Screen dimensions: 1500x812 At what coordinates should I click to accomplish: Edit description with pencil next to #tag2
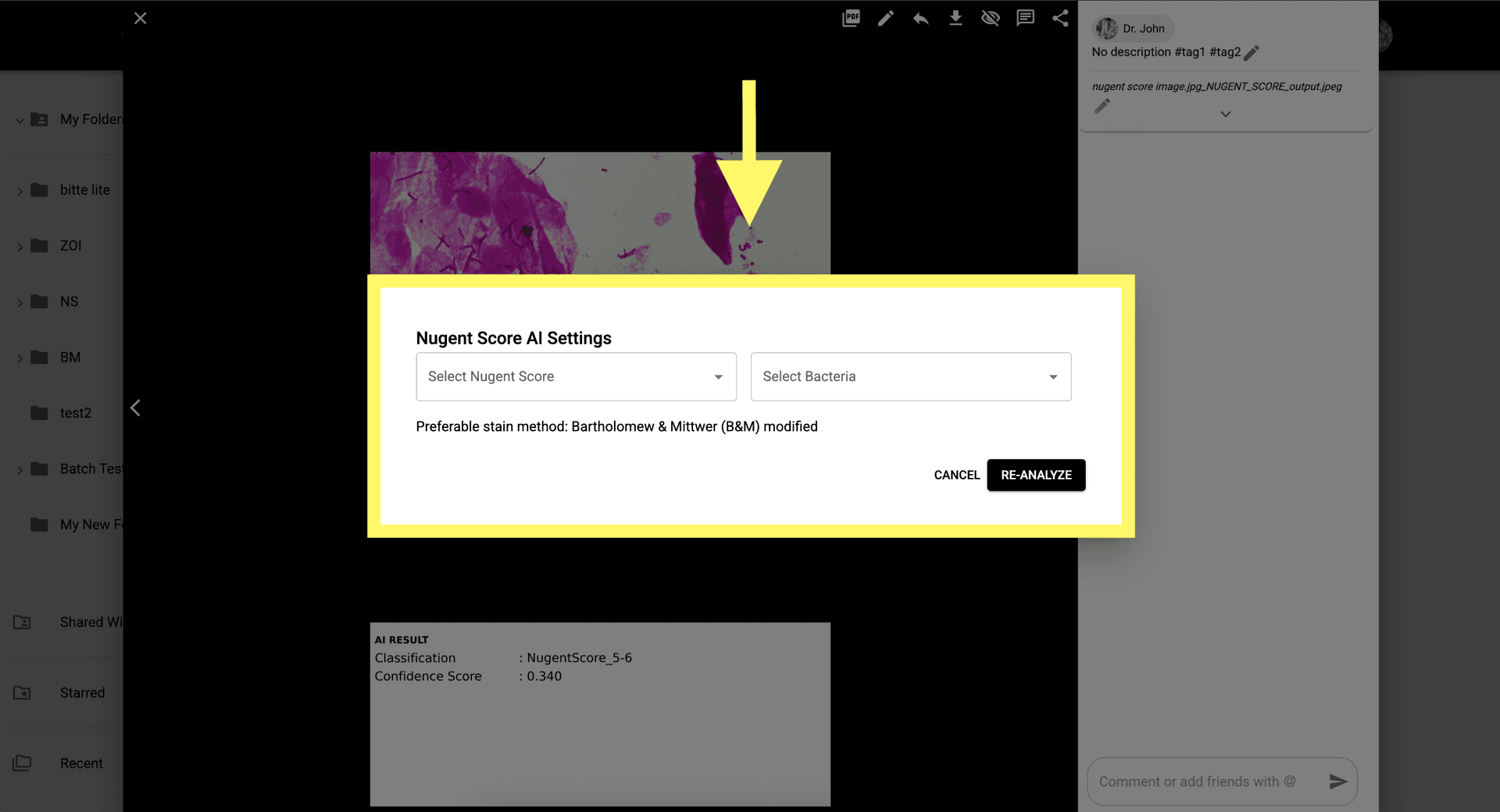click(1252, 52)
